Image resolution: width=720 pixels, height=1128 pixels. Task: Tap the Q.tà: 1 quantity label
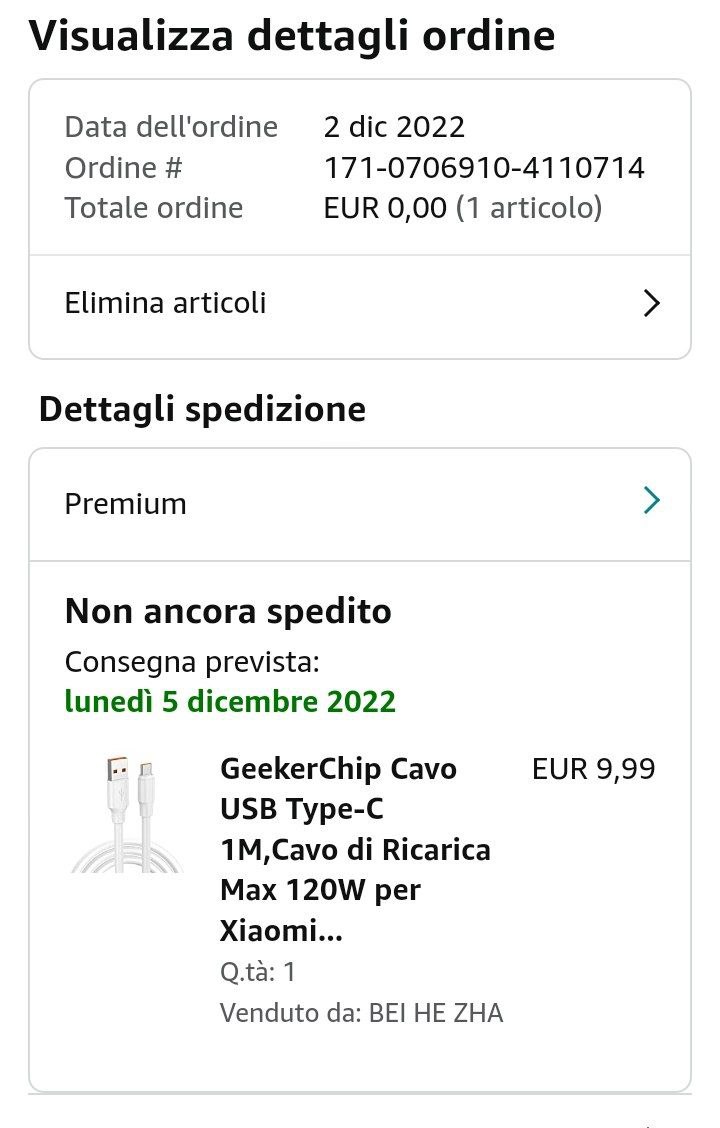point(258,972)
